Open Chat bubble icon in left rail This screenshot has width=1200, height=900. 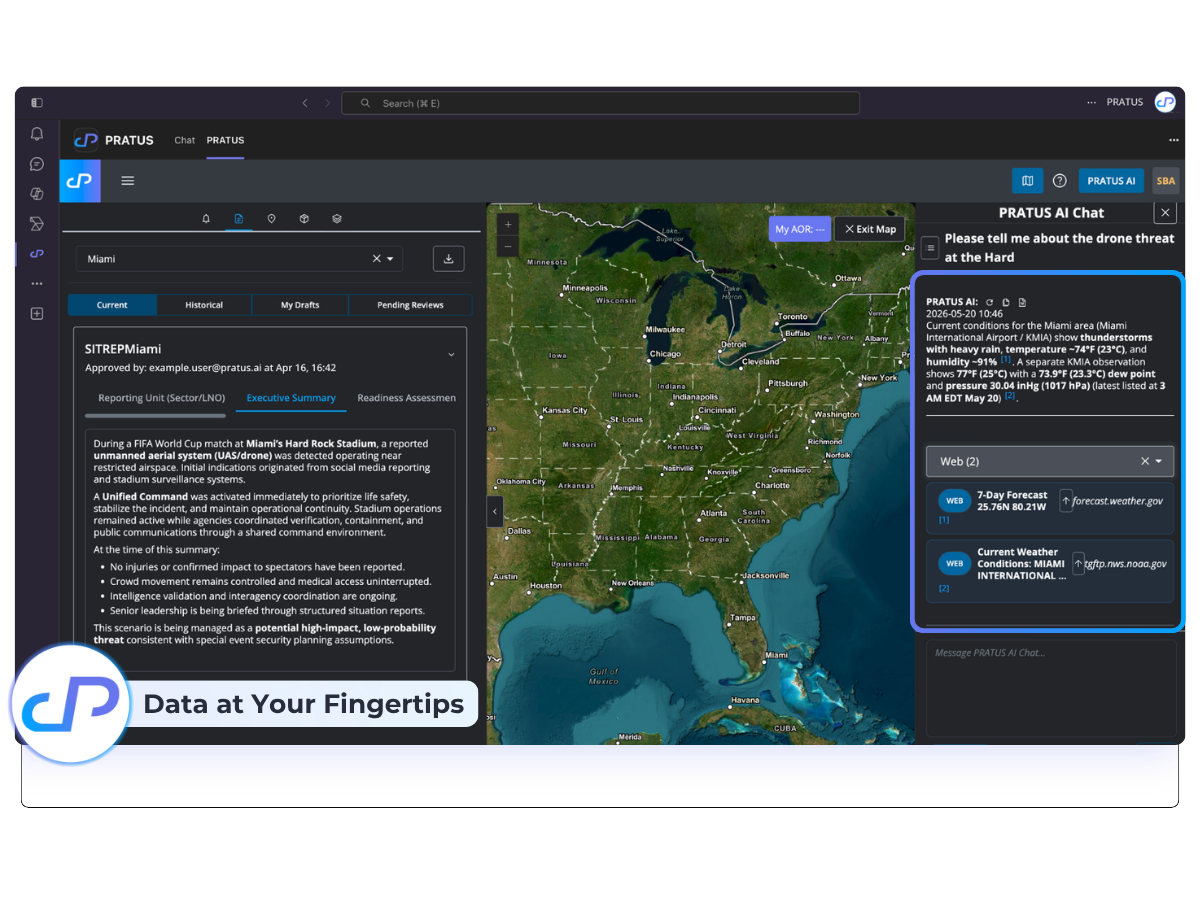[37, 164]
